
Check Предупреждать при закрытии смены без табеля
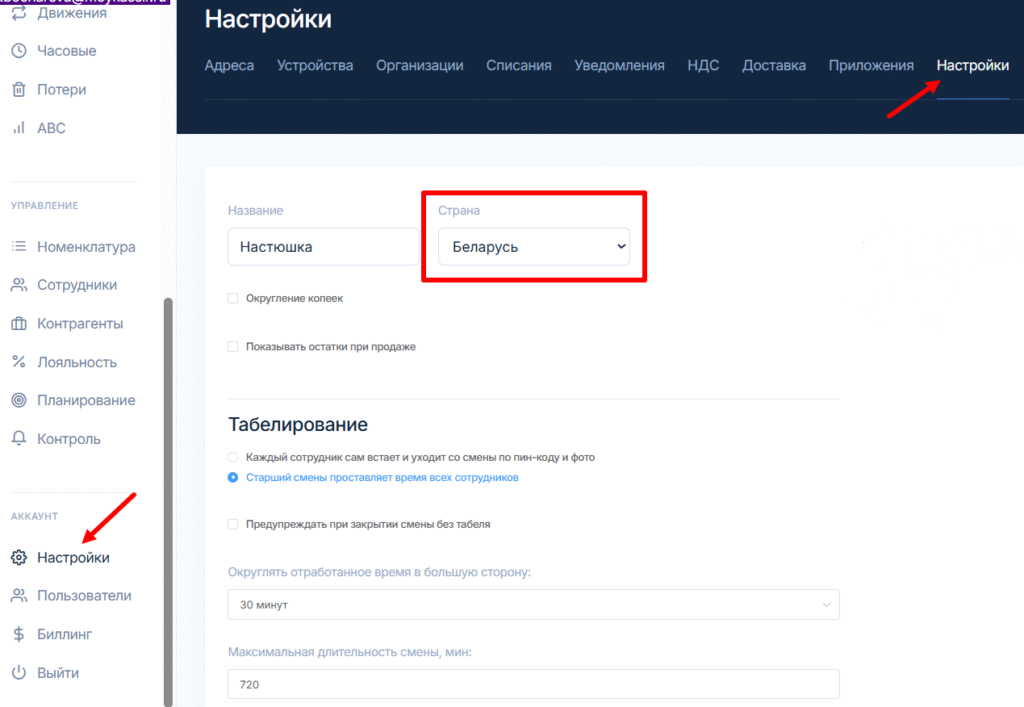click(x=232, y=524)
